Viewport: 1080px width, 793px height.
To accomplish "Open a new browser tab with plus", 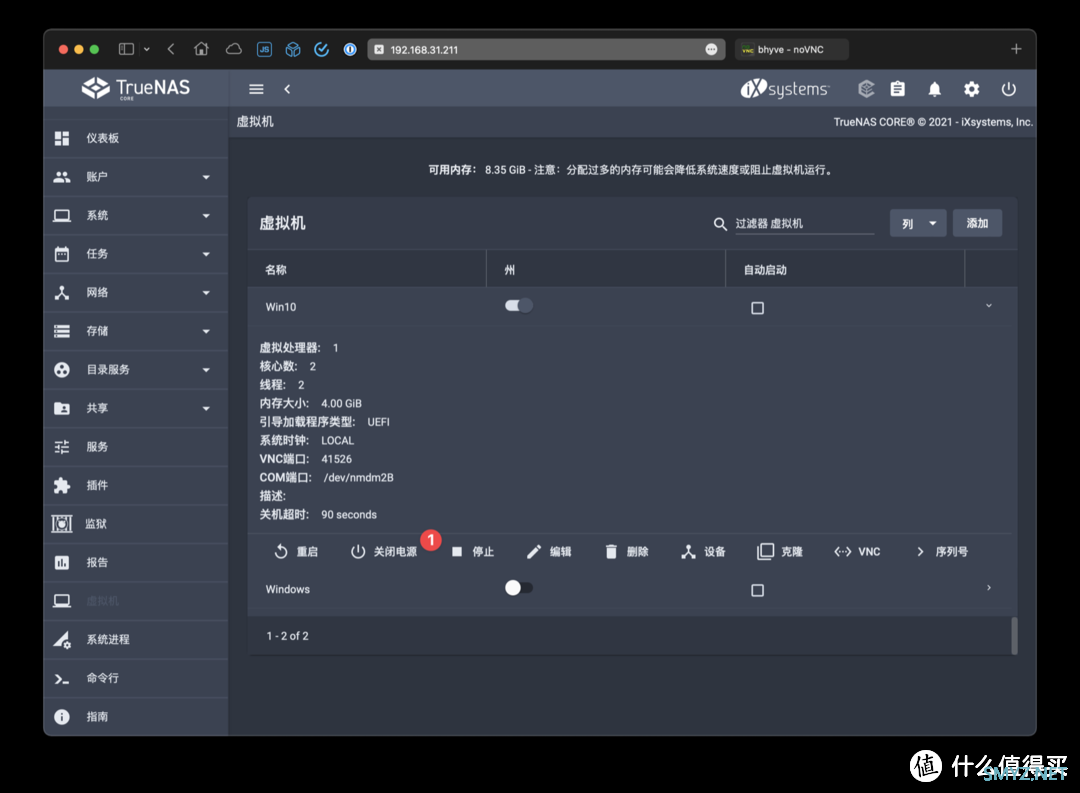I will pyautogui.click(x=1016, y=49).
